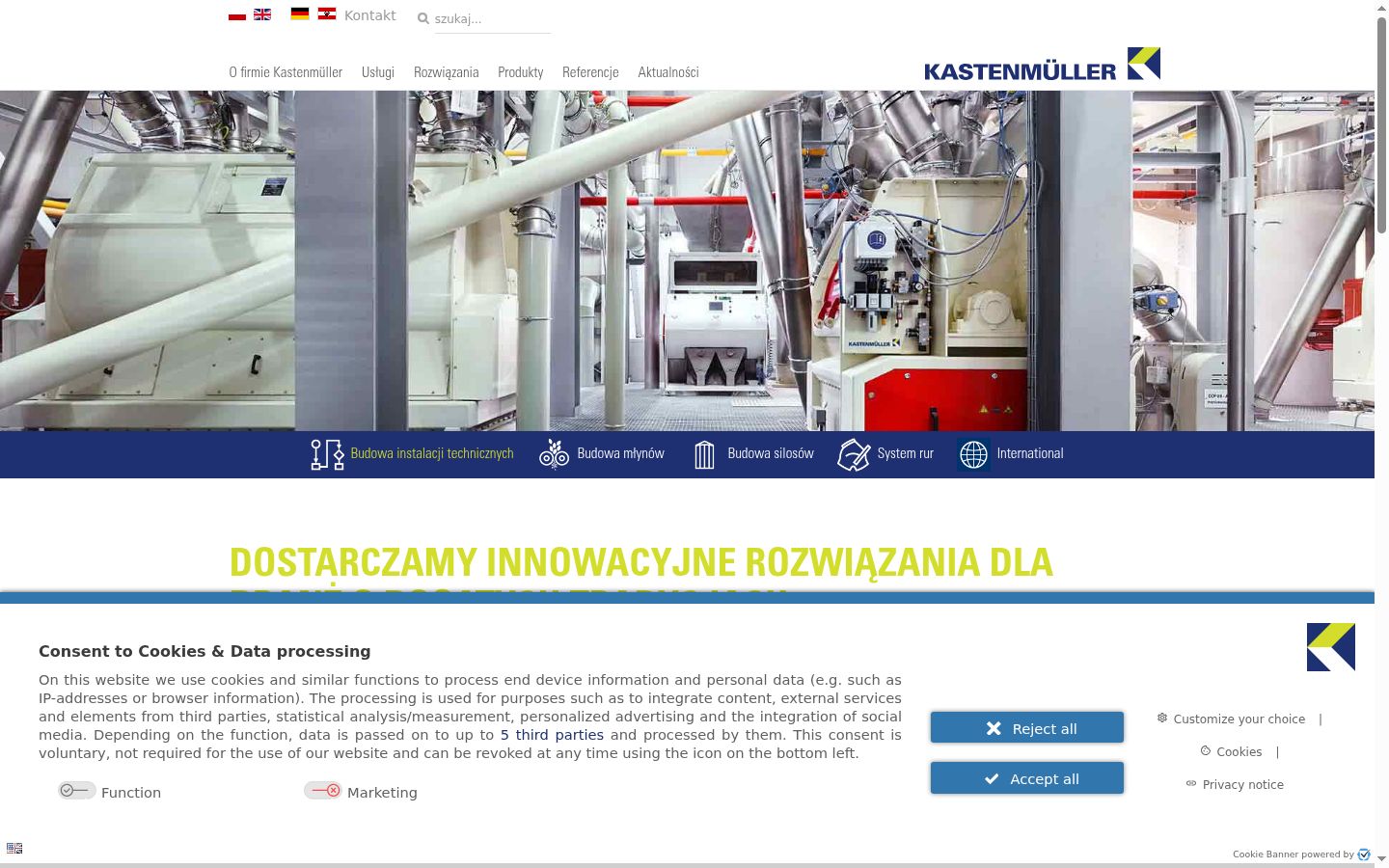Open the Budowa silosów silo icon
The width and height of the screenshot is (1389, 868).
[x=704, y=454]
